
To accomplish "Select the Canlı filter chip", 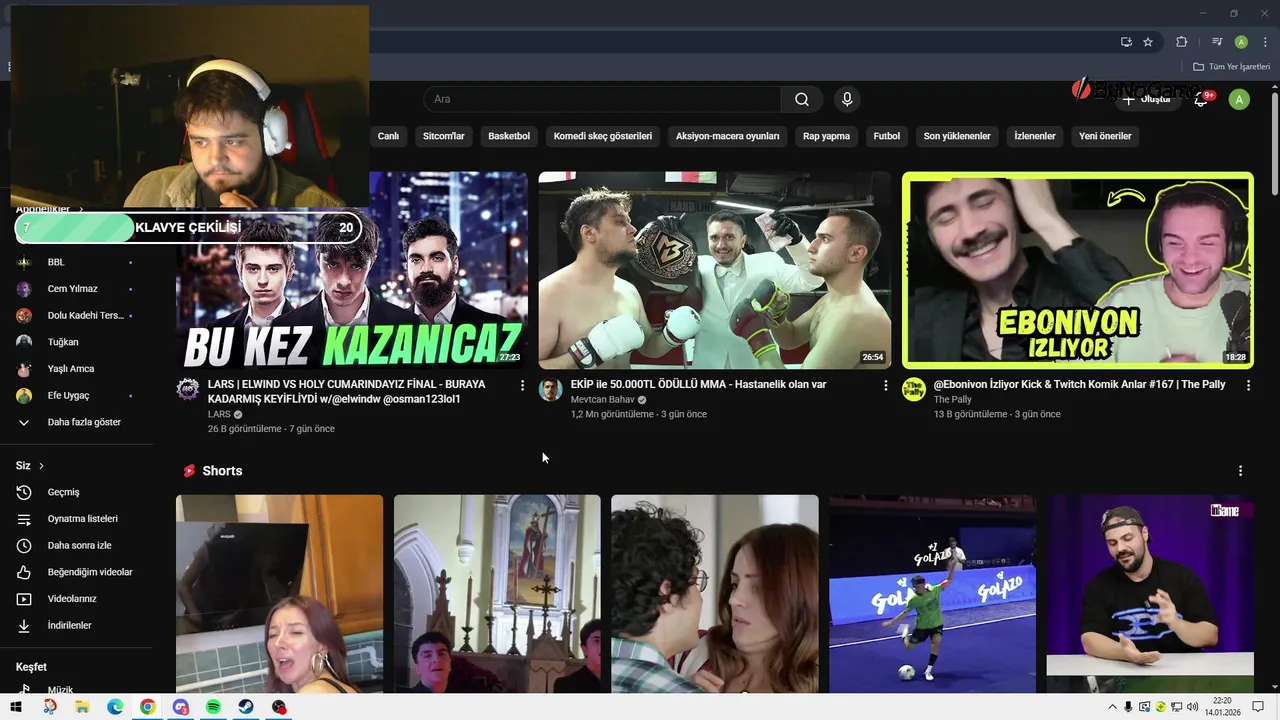I will click(x=388, y=136).
